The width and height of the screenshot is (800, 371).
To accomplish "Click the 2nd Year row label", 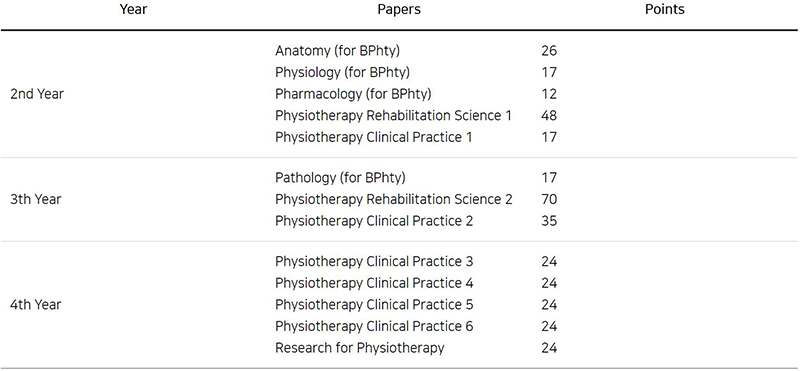I will tap(37, 94).
